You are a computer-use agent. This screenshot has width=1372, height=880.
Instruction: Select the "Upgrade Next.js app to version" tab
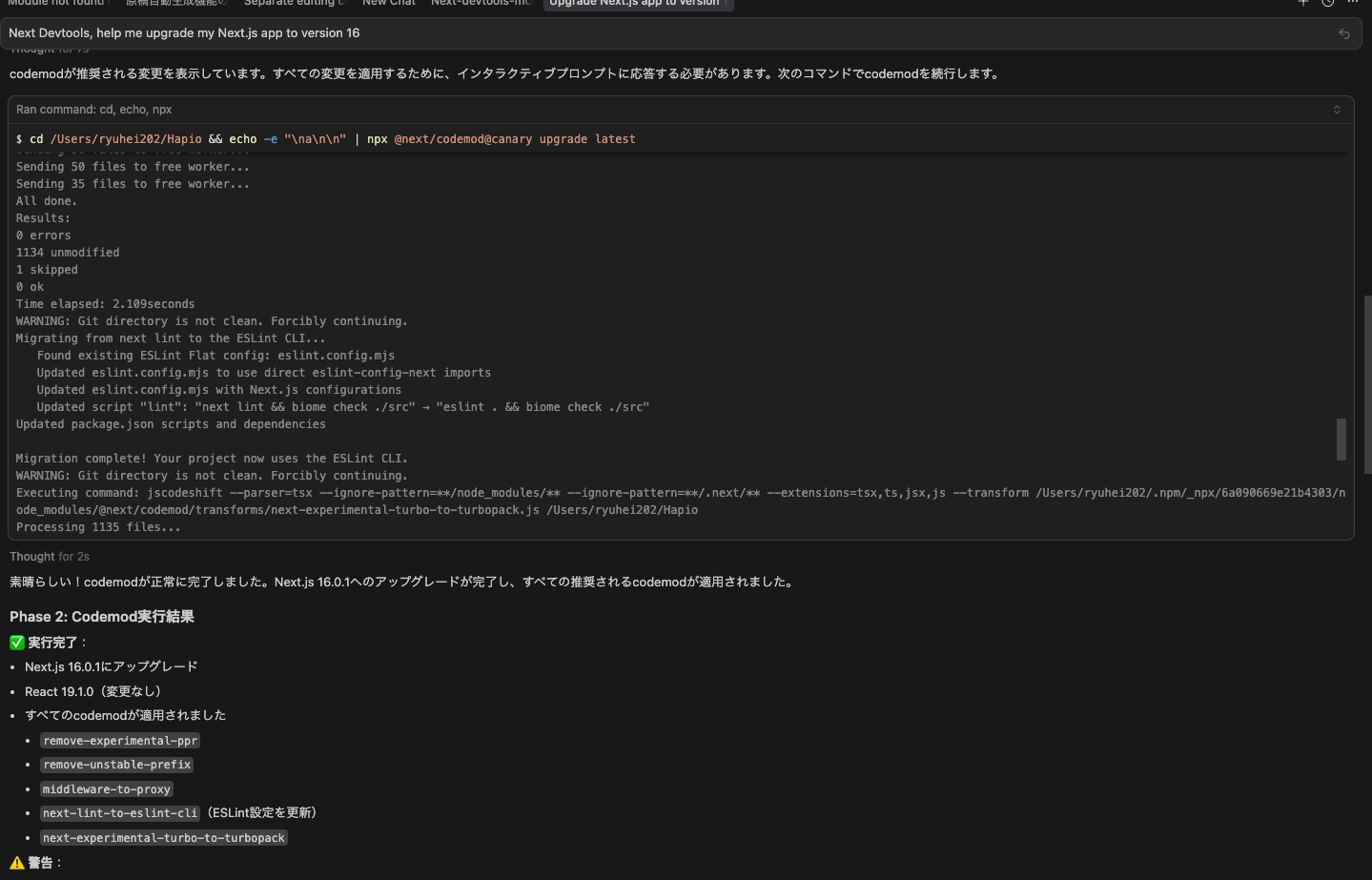pyautogui.click(x=638, y=4)
